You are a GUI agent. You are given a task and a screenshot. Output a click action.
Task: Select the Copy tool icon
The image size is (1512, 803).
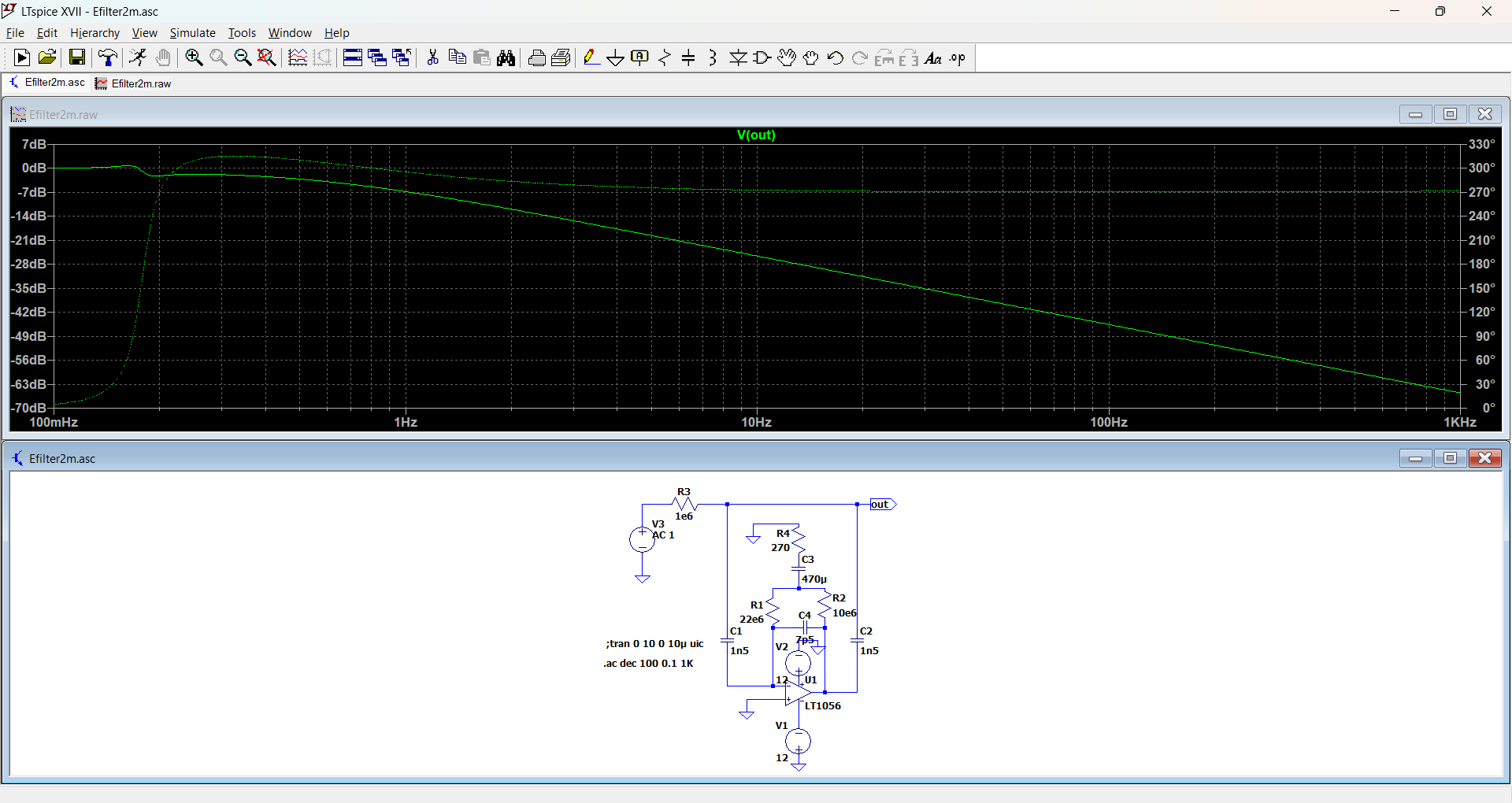click(457, 57)
